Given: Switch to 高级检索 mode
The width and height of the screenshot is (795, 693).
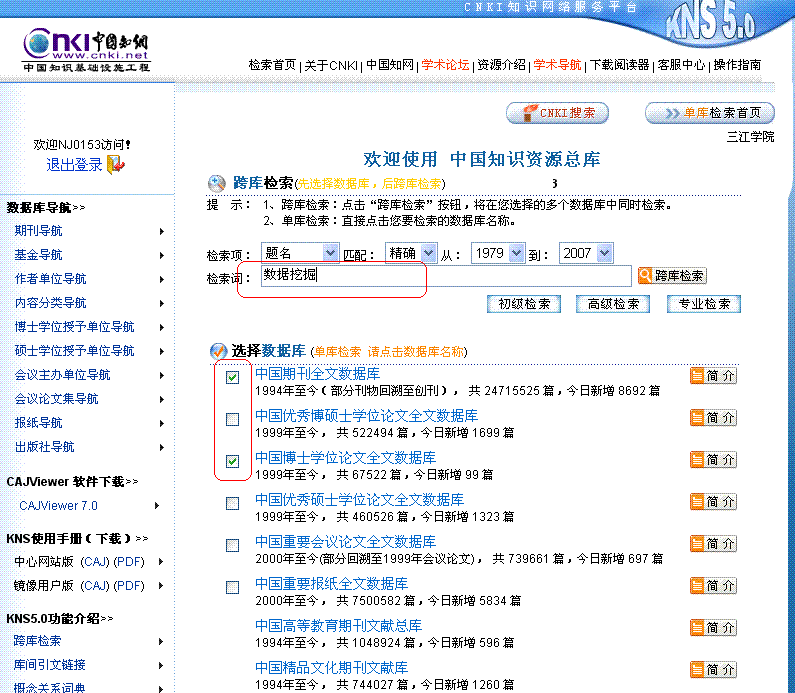Looking at the screenshot, I should (x=612, y=304).
